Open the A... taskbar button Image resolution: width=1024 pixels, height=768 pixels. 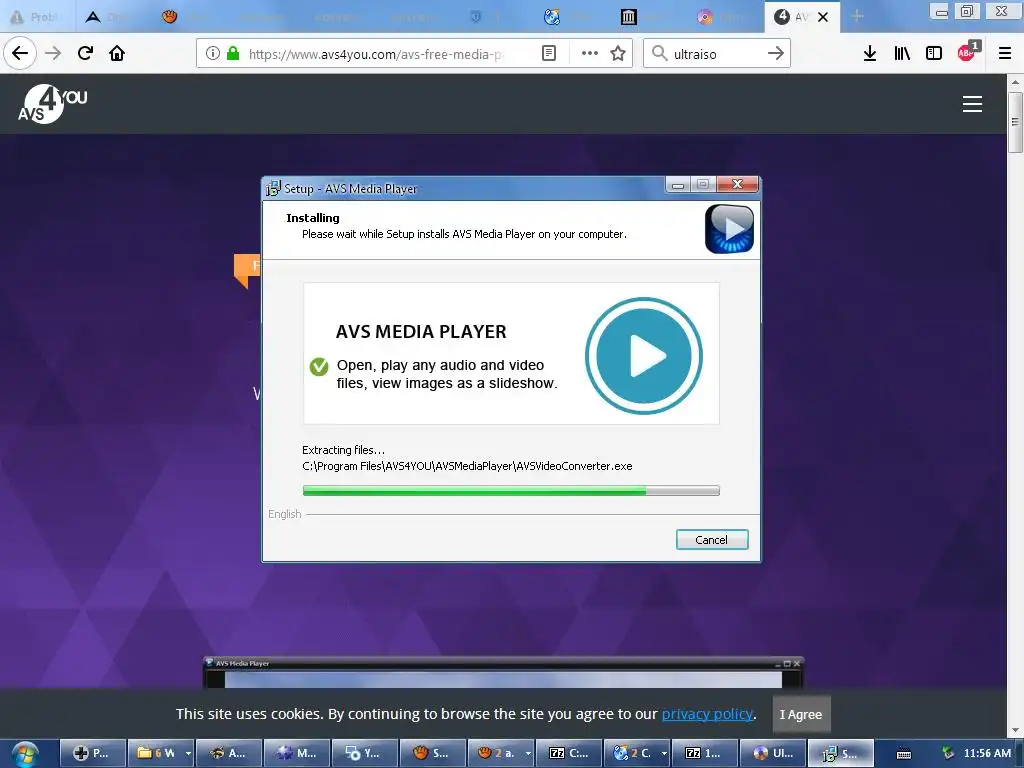pos(229,754)
